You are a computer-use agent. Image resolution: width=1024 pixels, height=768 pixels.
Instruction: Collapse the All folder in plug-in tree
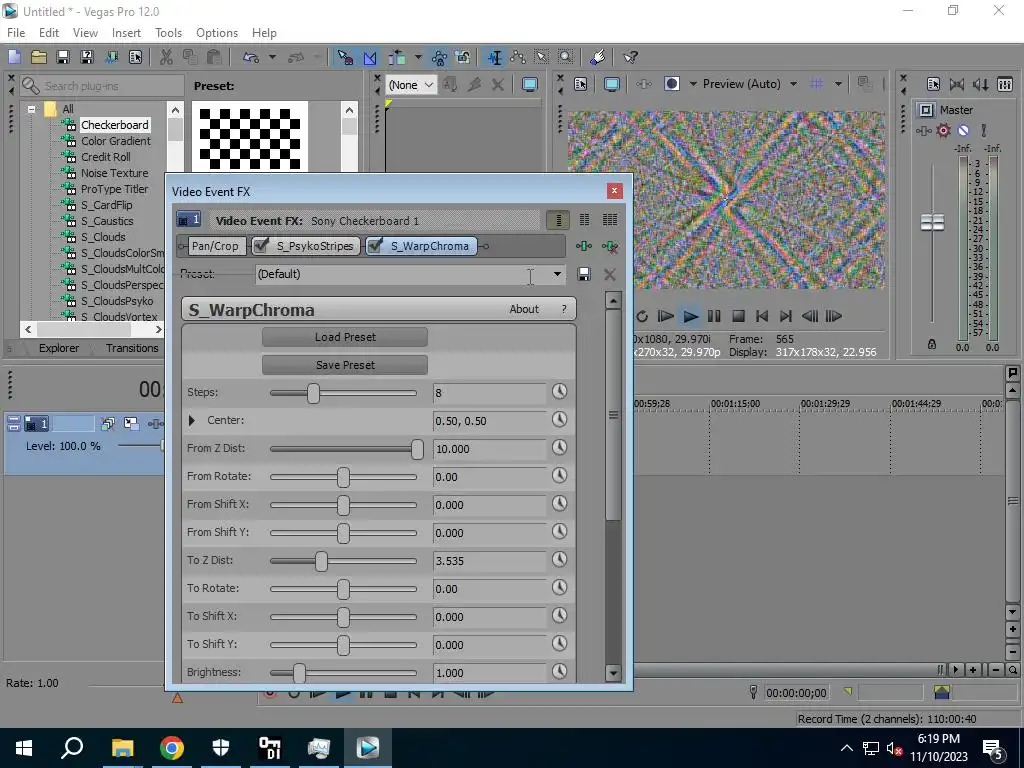31,109
